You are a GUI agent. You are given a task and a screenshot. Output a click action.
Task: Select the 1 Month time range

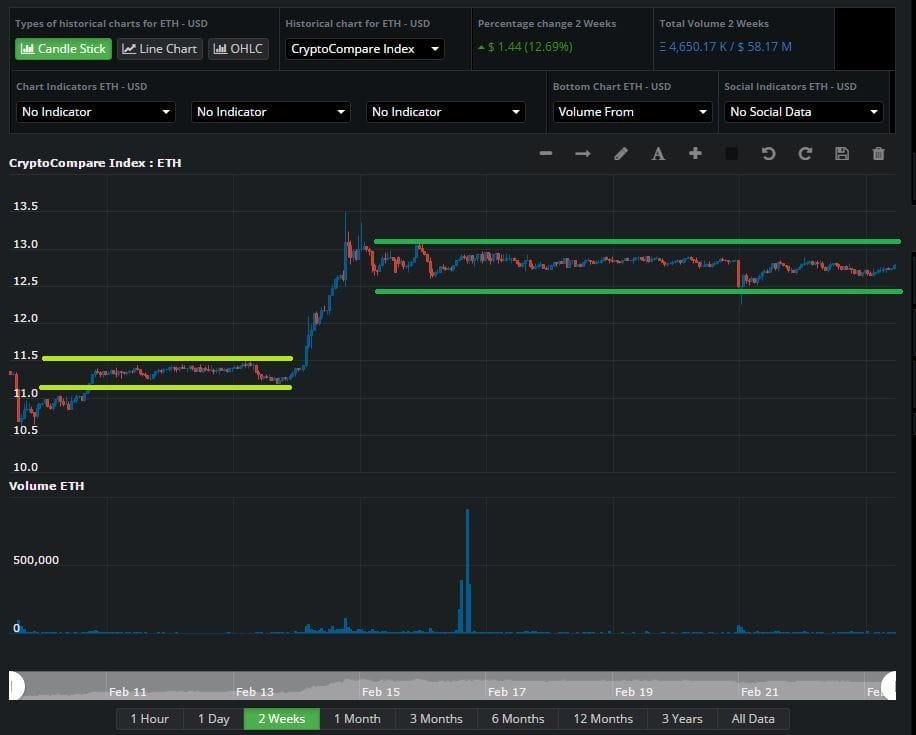point(357,719)
